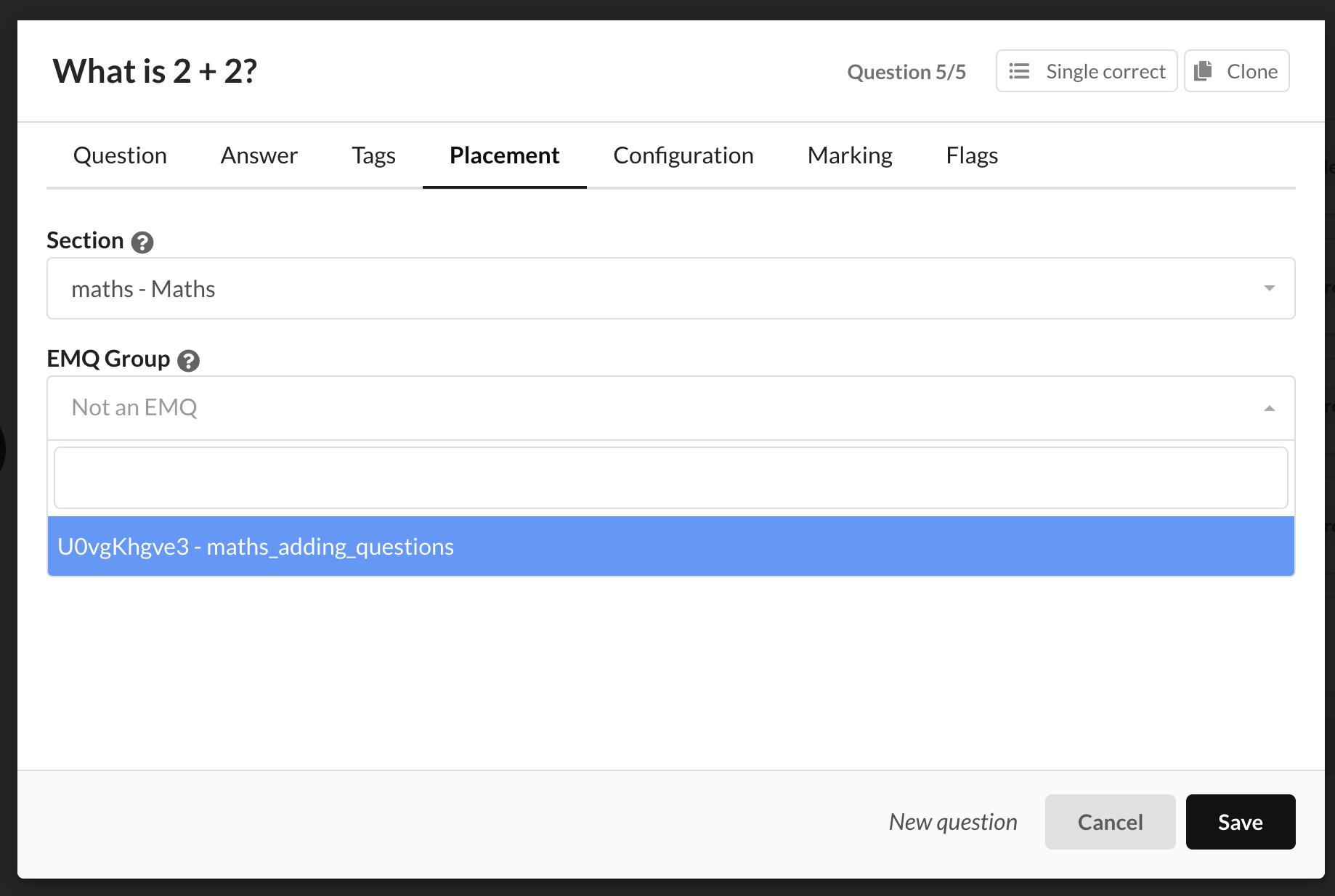Viewport: 1335px width, 896px height.
Task: Click the EMQ Group help icon
Action: [189, 360]
